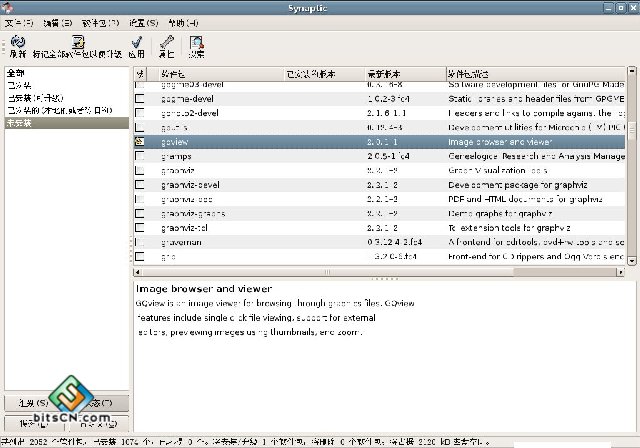Click the horizontal scrollbar's right arrow
The width and height of the screenshot is (640, 448).
click(x=621, y=272)
